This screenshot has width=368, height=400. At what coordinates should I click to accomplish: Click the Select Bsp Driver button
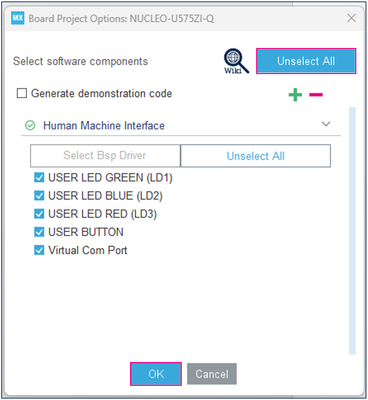coord(105,156)
